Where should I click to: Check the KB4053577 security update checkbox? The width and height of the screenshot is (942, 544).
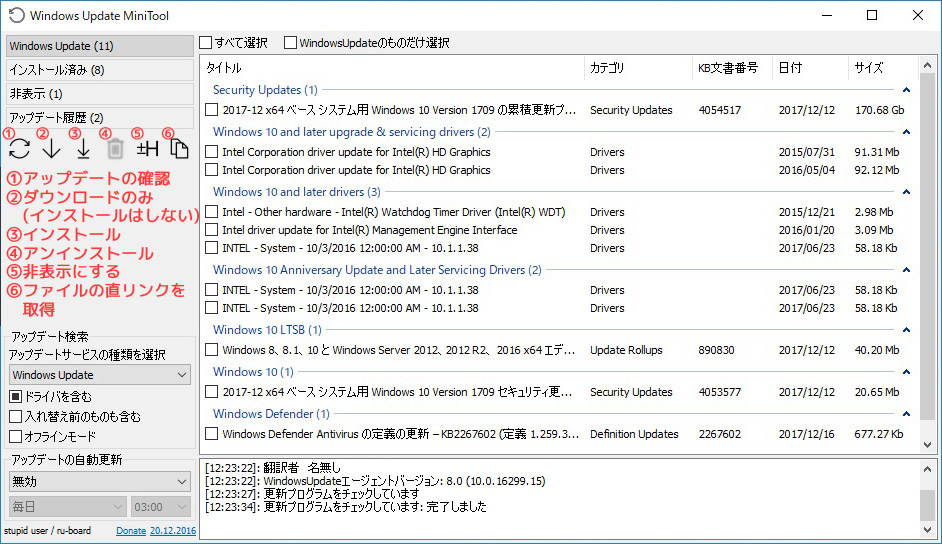pyautogui.click(x=211, y=392)
